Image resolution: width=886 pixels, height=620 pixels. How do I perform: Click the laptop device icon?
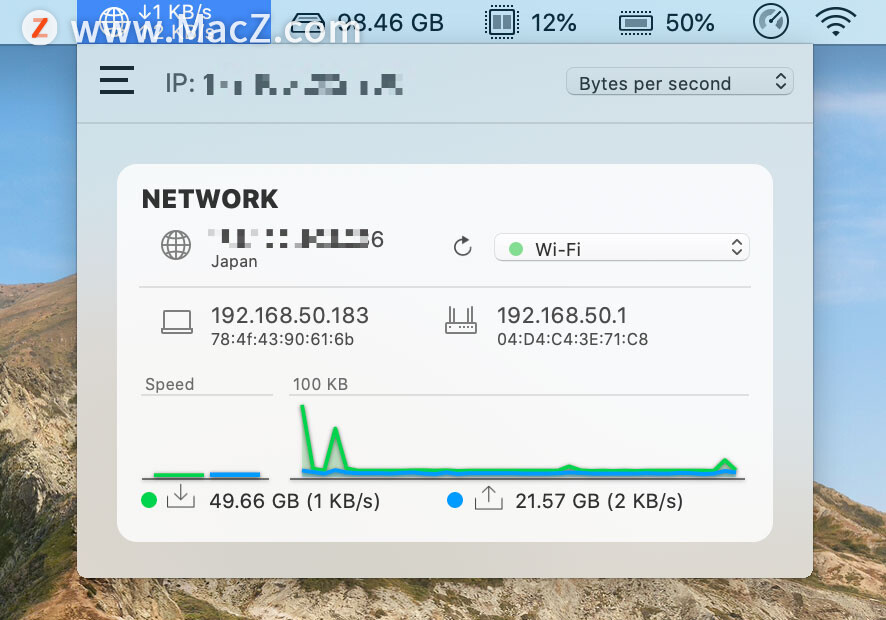(177, 322)
